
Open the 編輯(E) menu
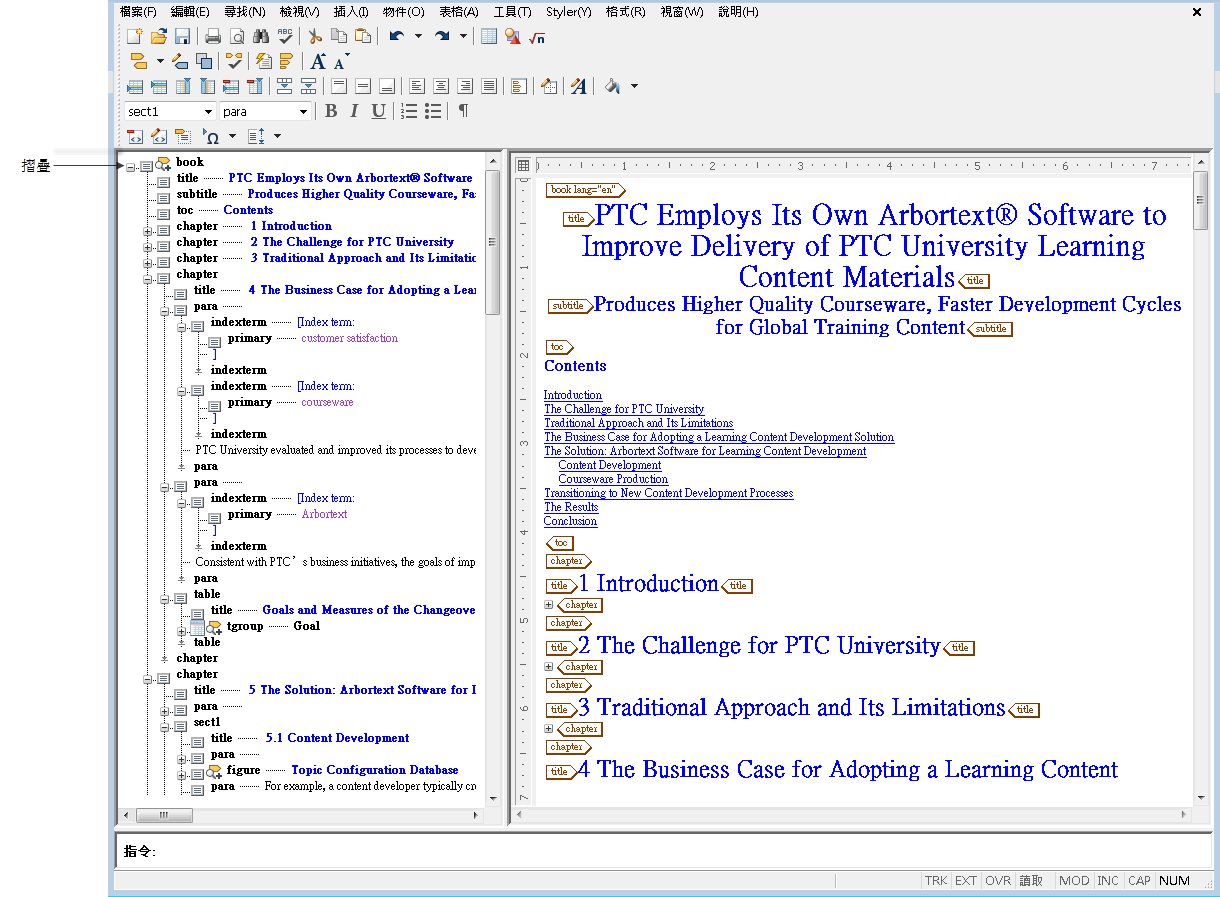tap(190, 12)
